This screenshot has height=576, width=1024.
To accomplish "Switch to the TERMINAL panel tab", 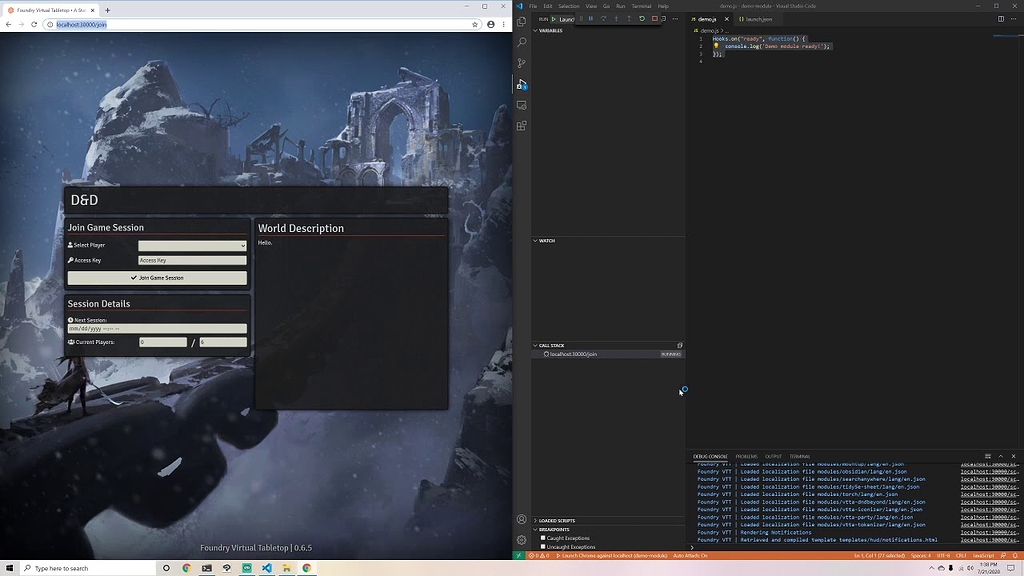I will point(800,456).
